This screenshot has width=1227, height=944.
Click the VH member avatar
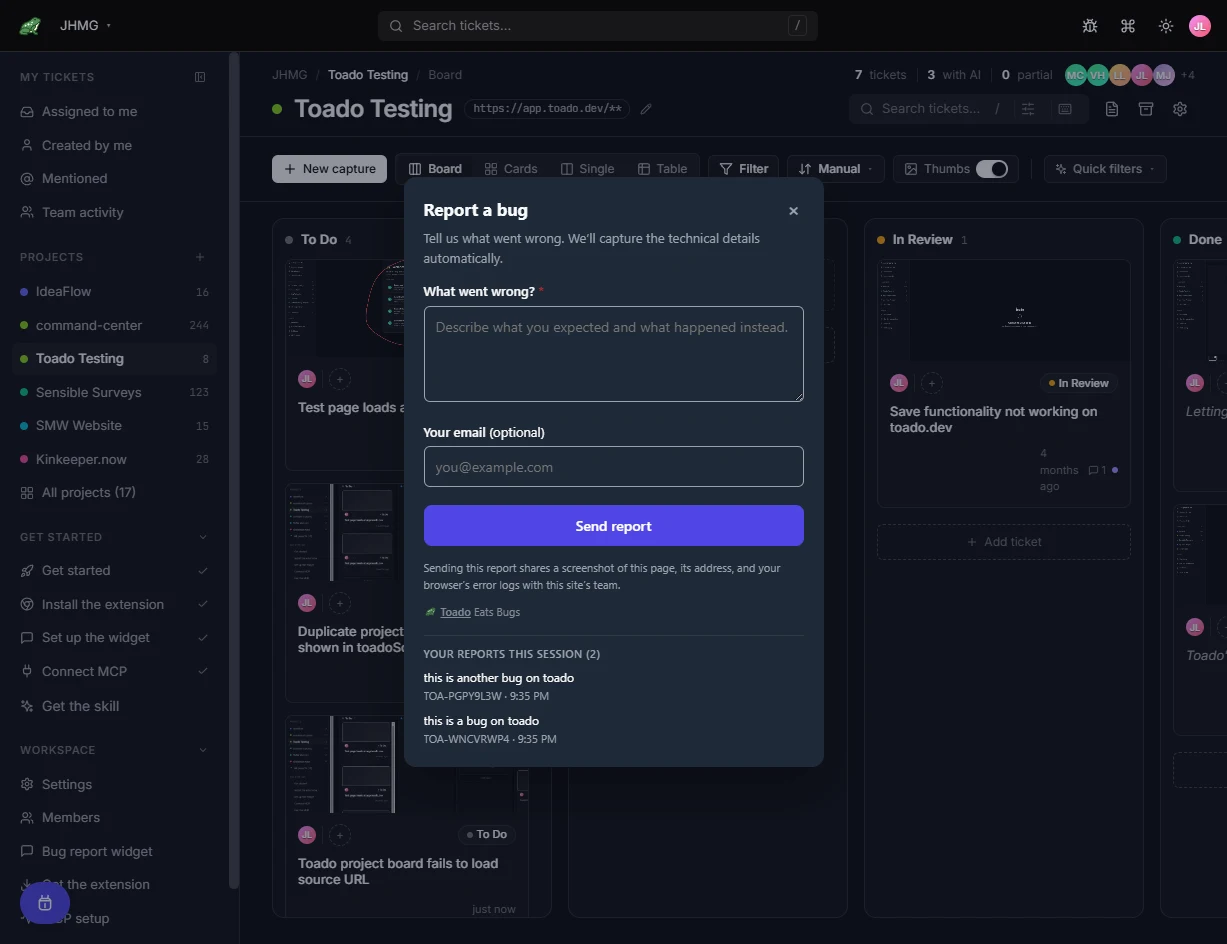(1098, 75)
